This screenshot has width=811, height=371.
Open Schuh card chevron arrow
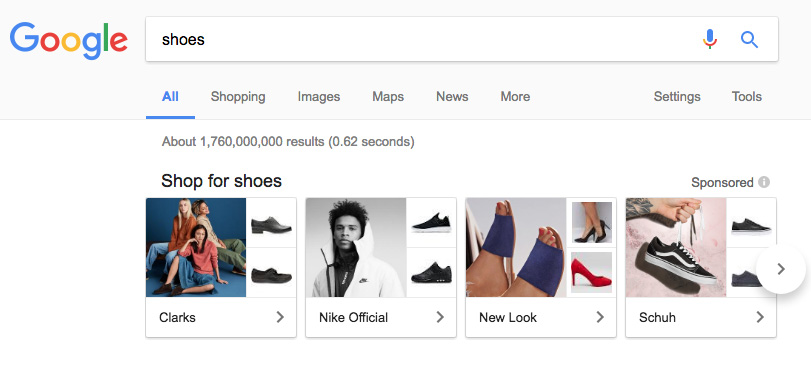pyautogui.click(x=760, y=317)
